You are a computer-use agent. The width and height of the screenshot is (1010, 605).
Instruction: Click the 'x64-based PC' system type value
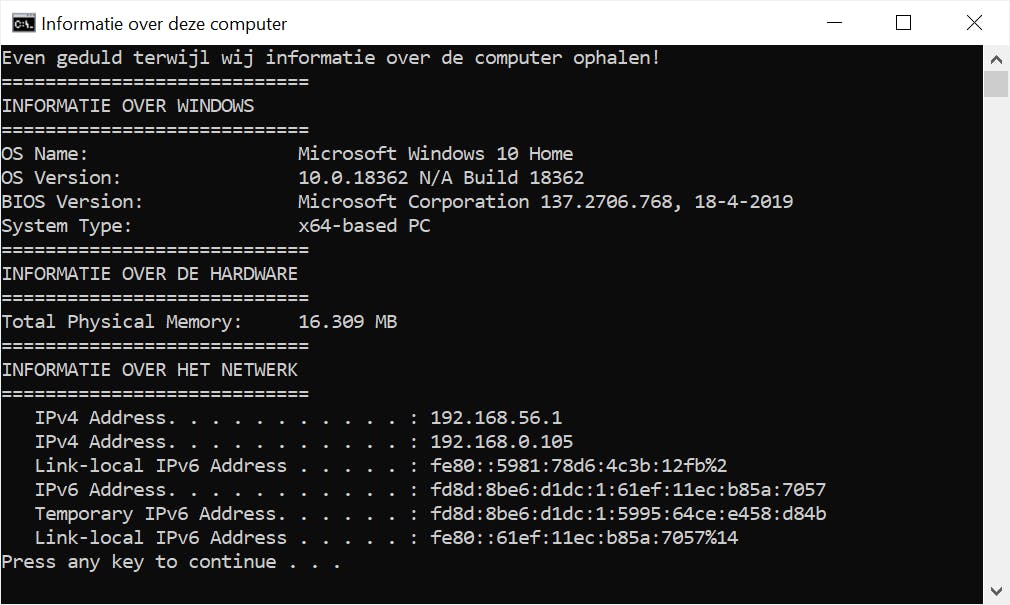coord(364,226)
